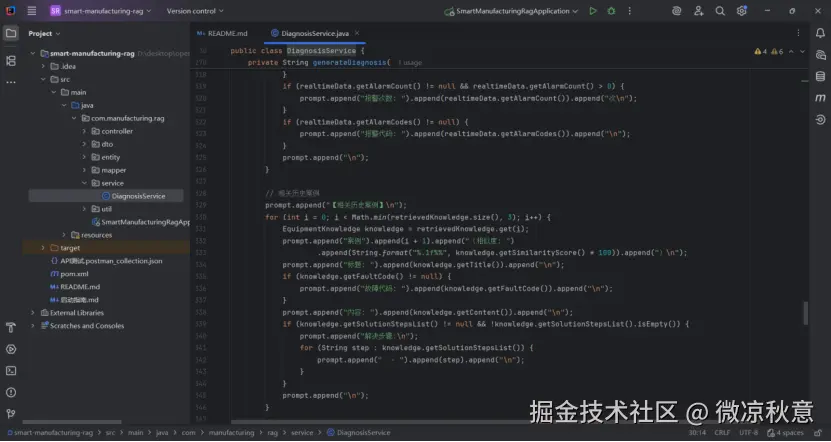
Task: Open the AI Assistant tool window
Action: coord(820,55)
